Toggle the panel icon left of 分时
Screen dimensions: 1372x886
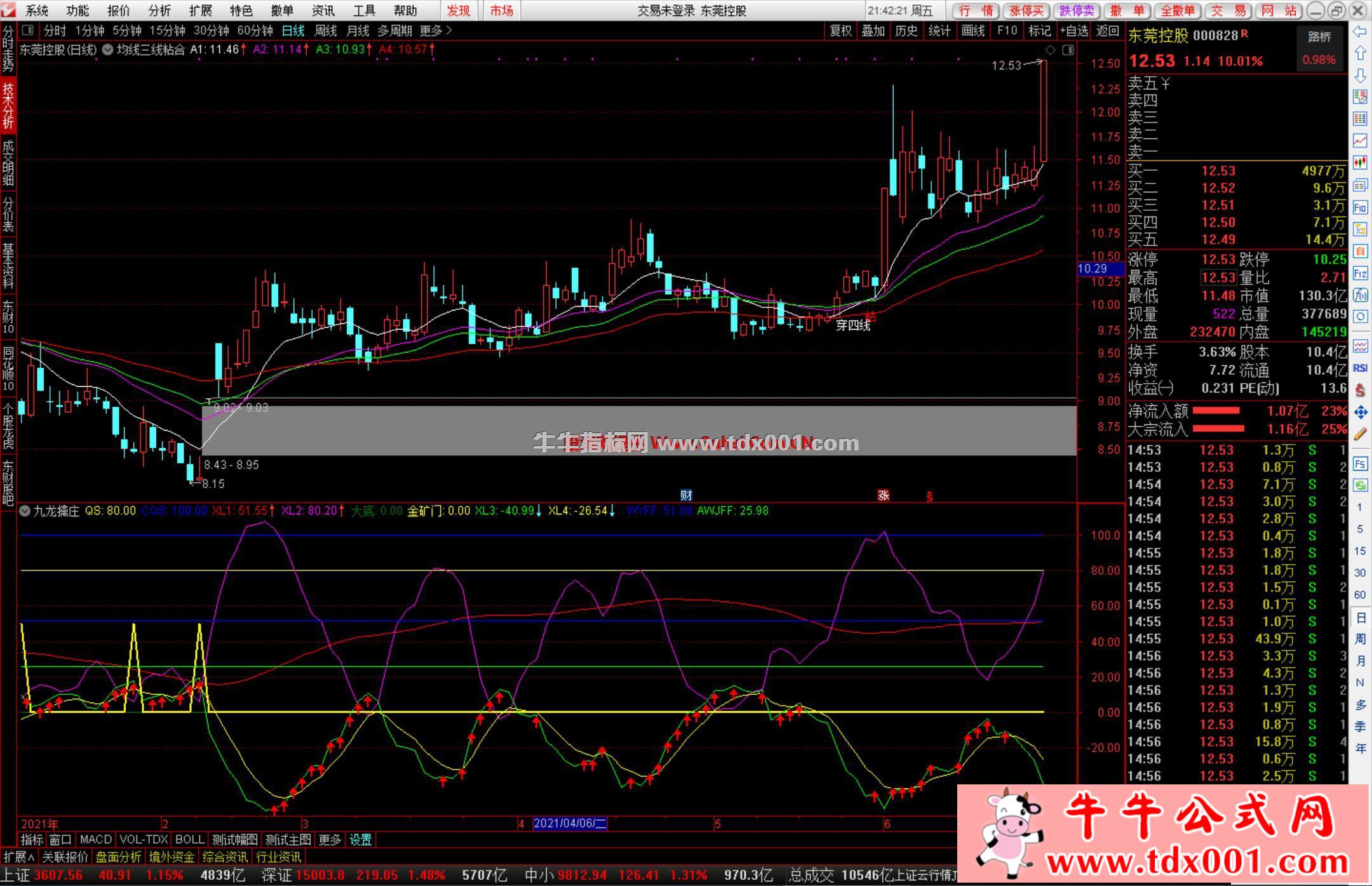(28, 30)
